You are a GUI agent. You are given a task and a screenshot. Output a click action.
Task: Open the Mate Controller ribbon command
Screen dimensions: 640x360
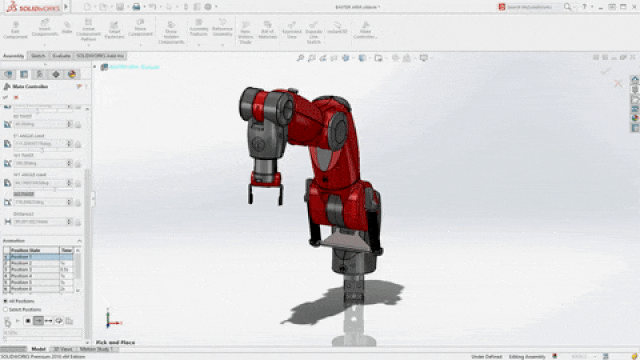coord(365,30)
